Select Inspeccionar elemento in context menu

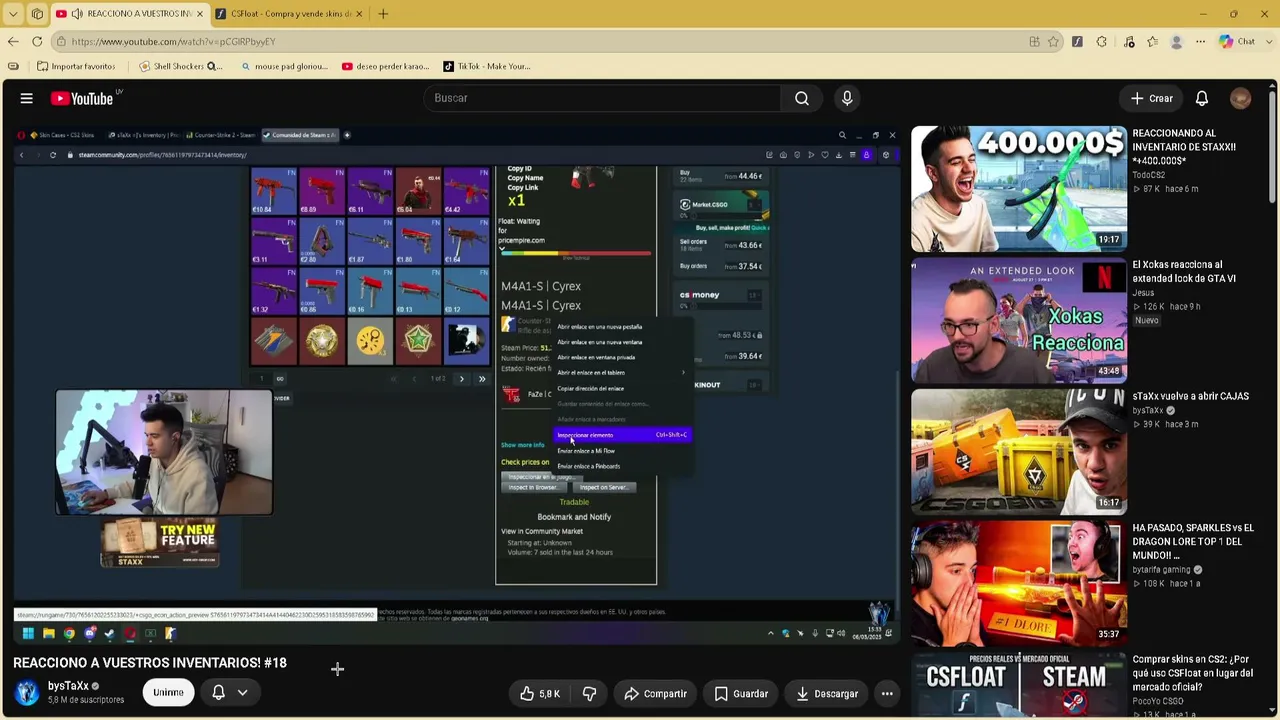pyautogui.click(x=622, y=435)
